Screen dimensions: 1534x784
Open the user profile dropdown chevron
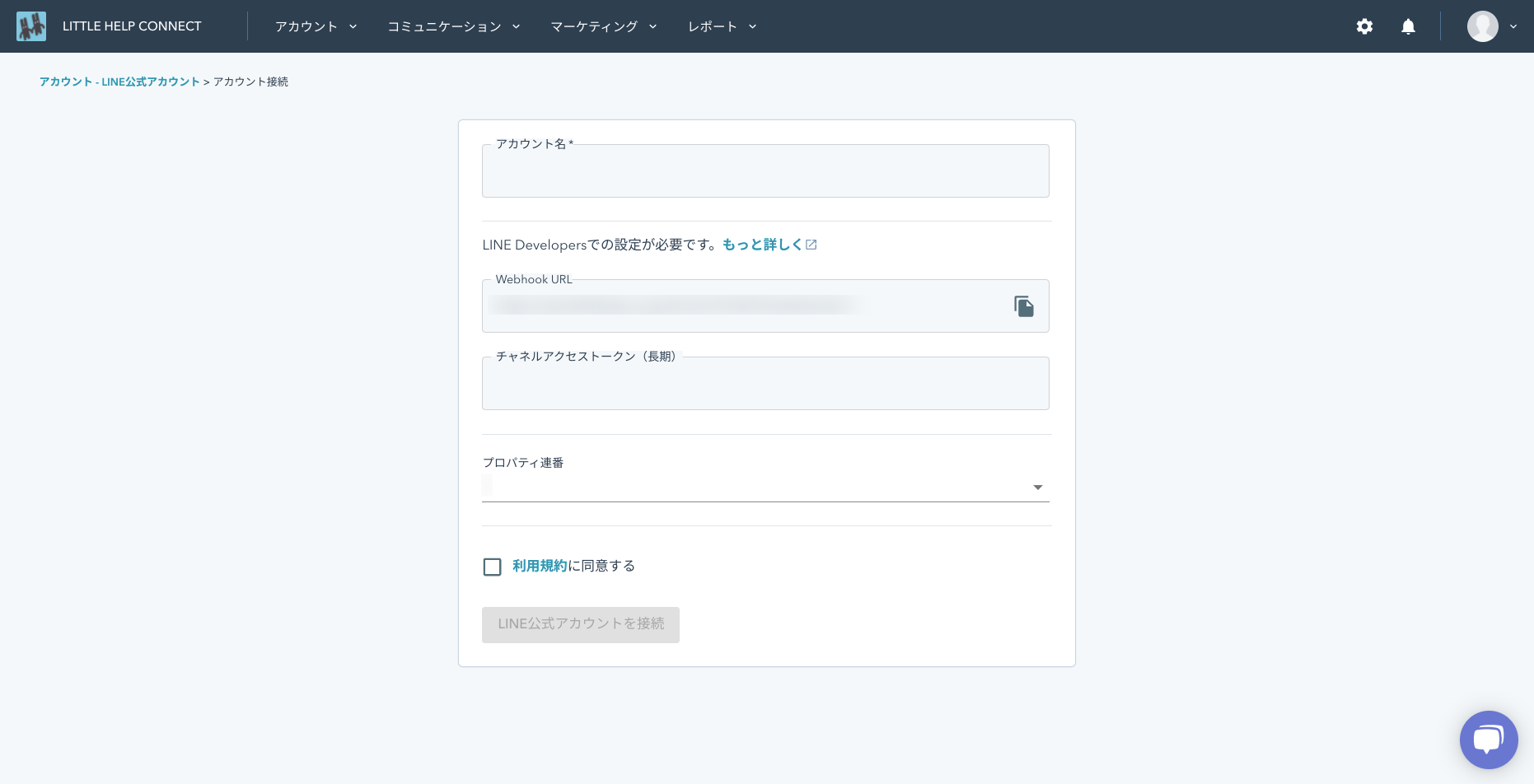coord(1513,26)
